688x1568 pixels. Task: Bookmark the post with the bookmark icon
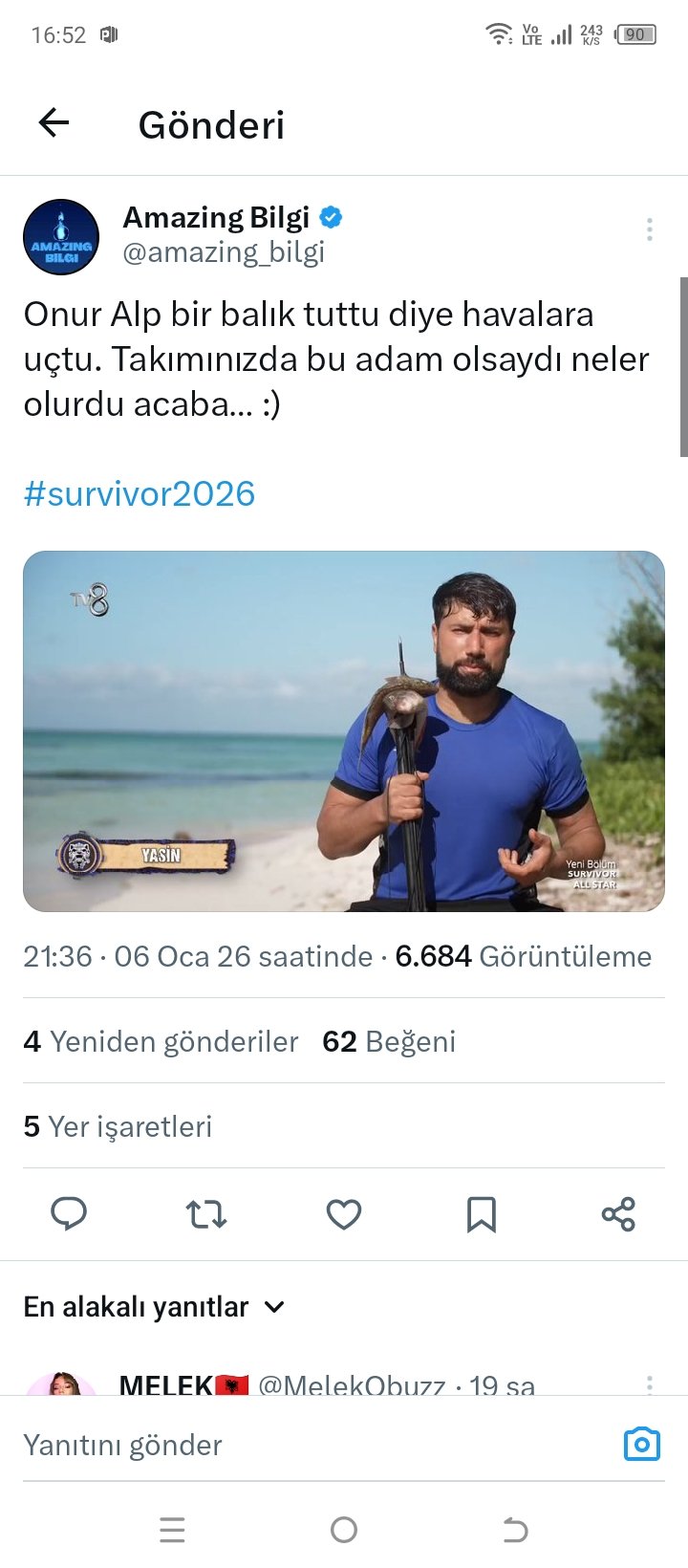[481, 1214]
